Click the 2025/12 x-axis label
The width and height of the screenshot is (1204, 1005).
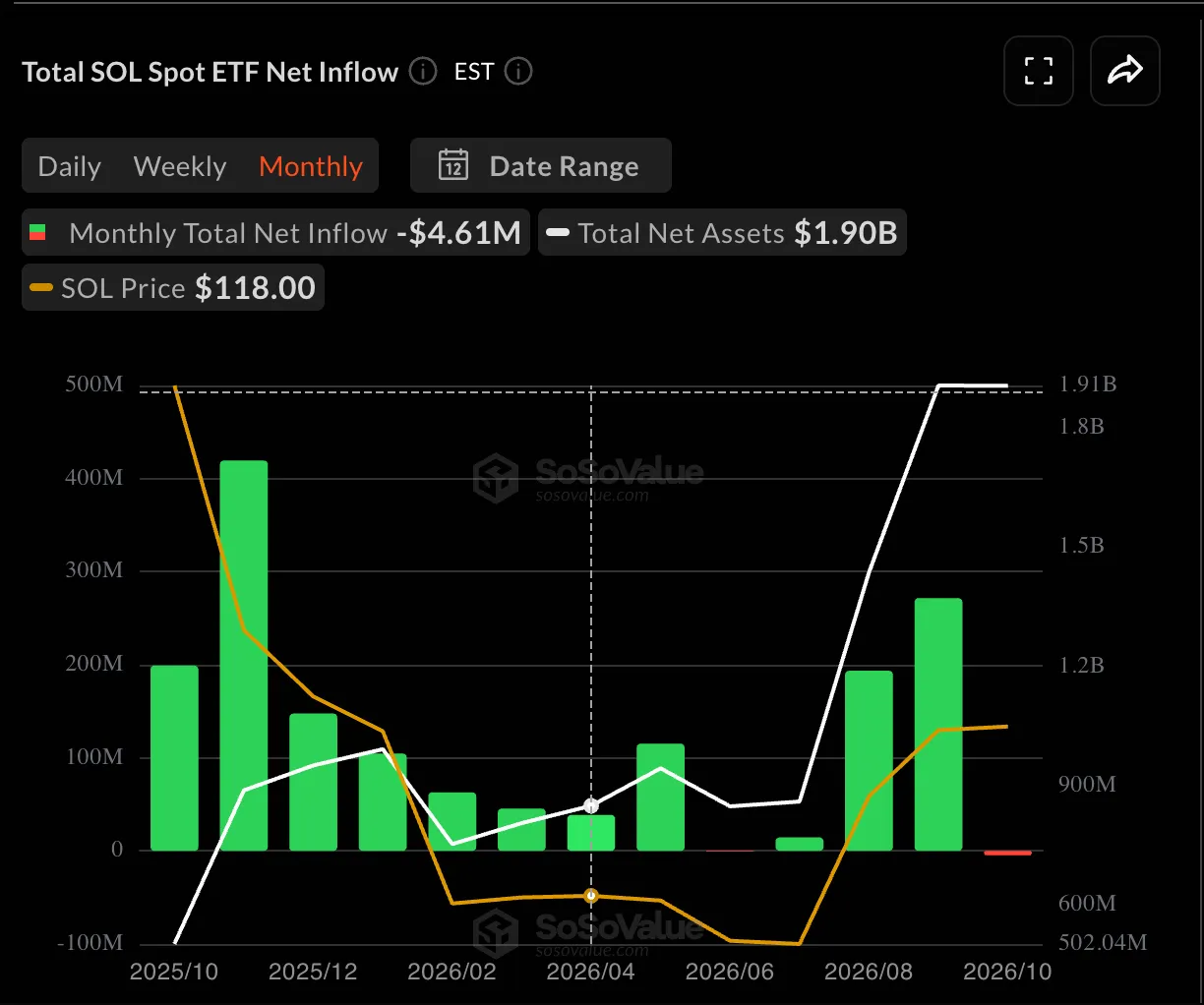[x=313, y=972]
